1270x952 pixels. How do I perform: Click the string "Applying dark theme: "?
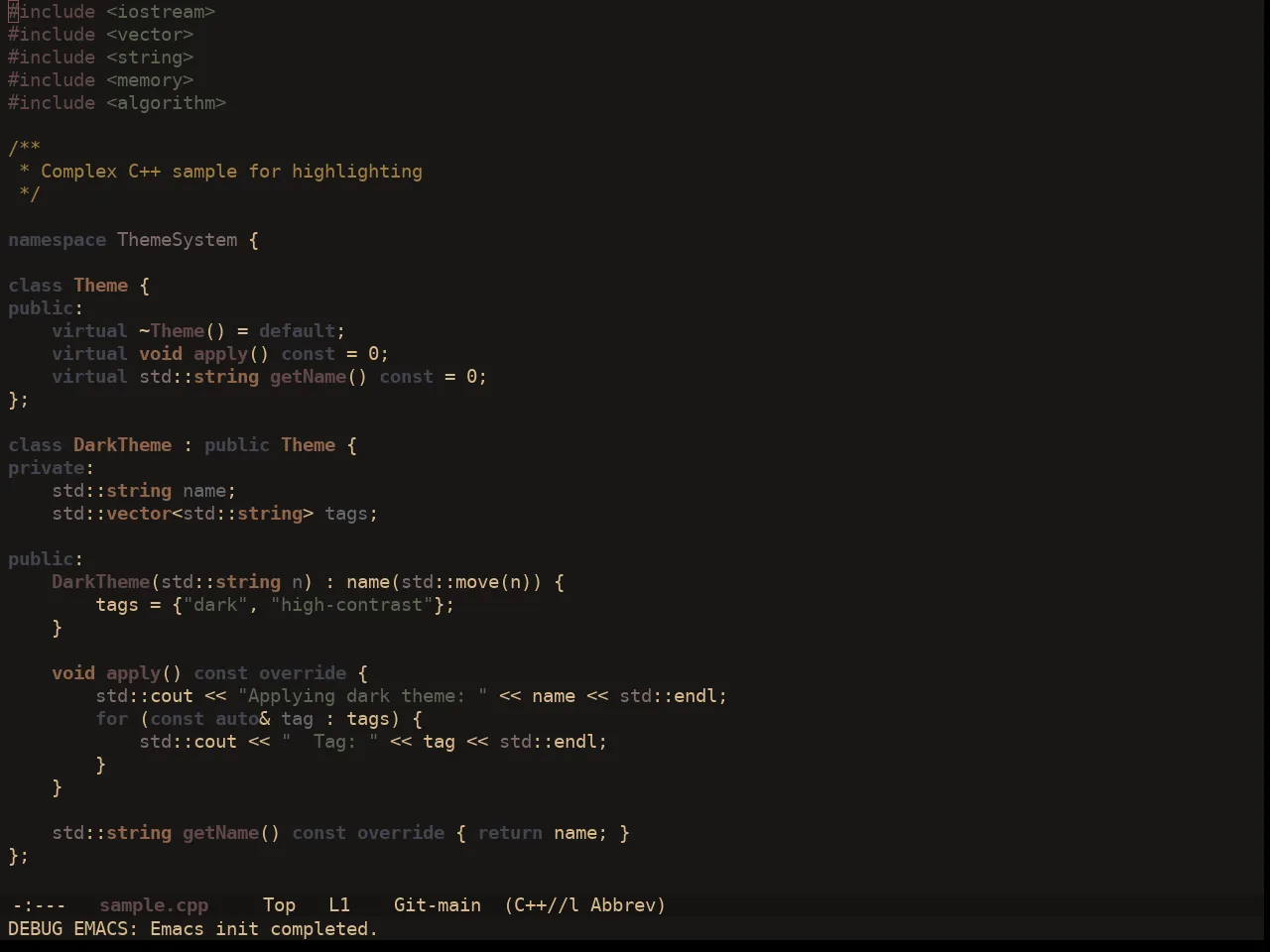[363, 696]
